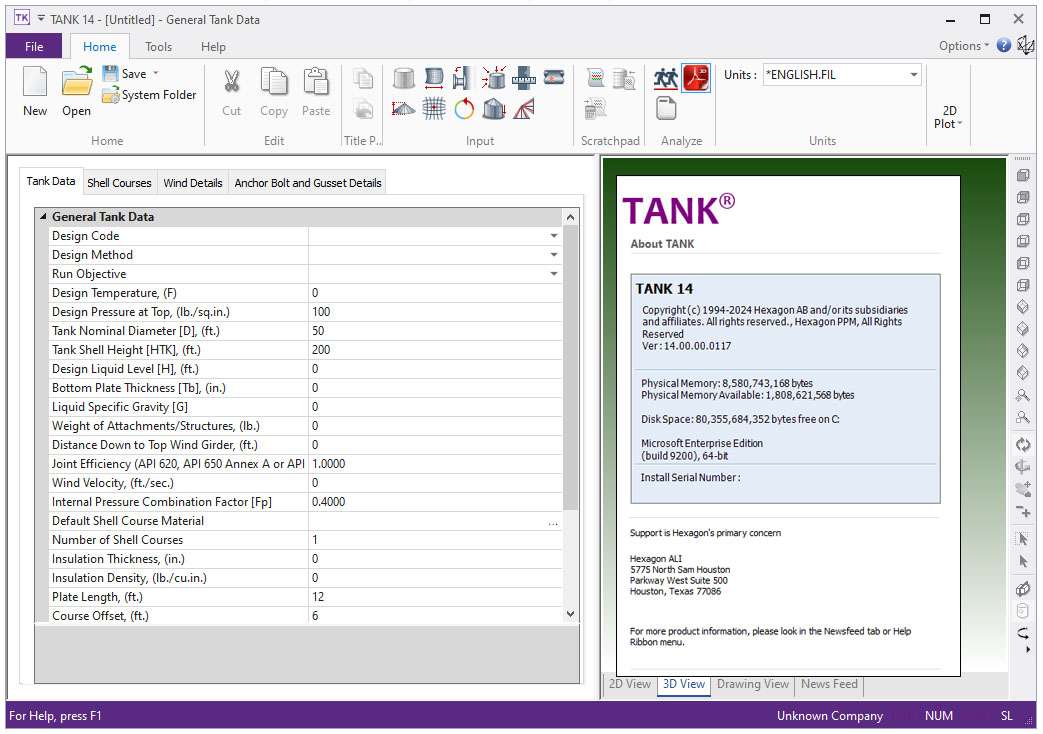Click the orbit rotate arrows in right toolbar

coord(1022,444)
